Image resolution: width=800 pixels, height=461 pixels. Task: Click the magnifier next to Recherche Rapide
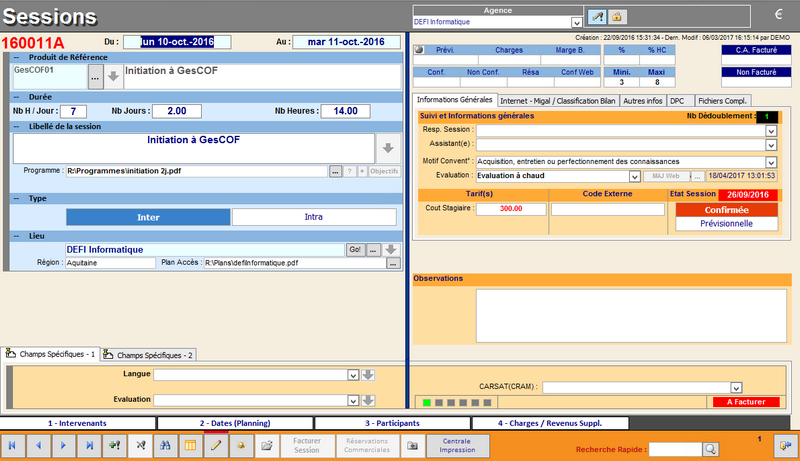[x=710, y=450]
